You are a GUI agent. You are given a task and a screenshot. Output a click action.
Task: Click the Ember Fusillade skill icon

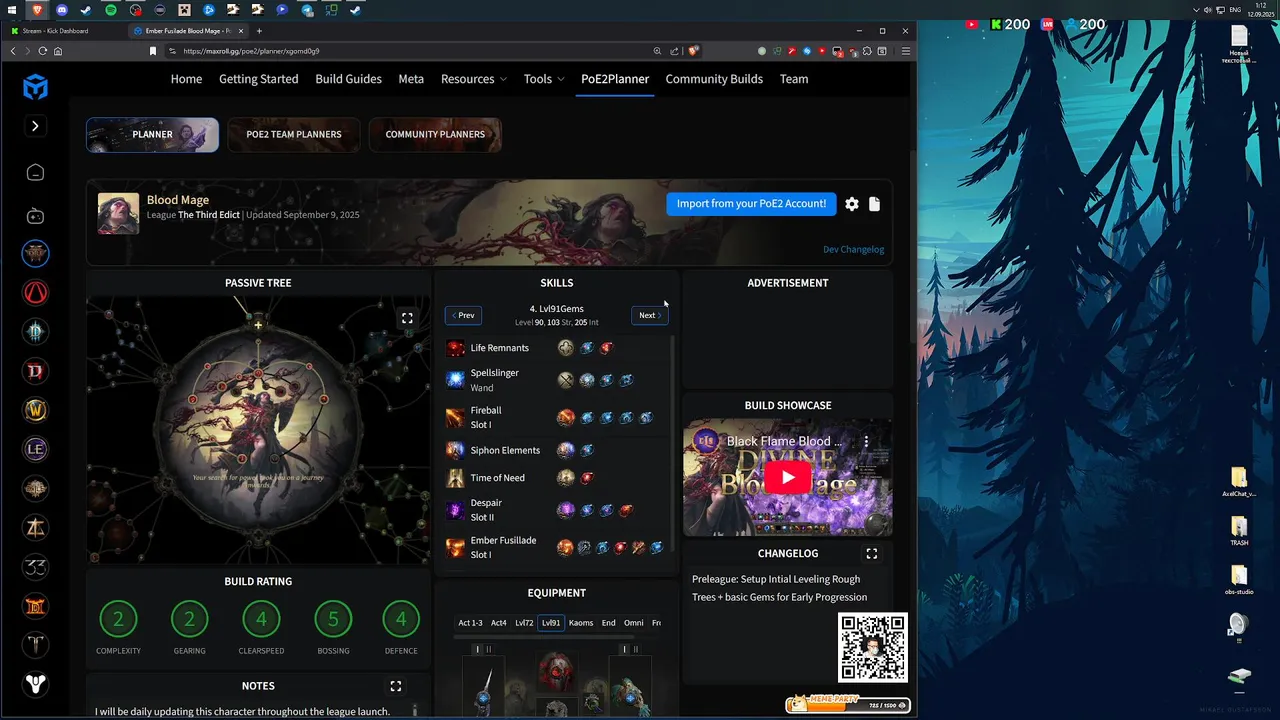(x=456, y=547)
